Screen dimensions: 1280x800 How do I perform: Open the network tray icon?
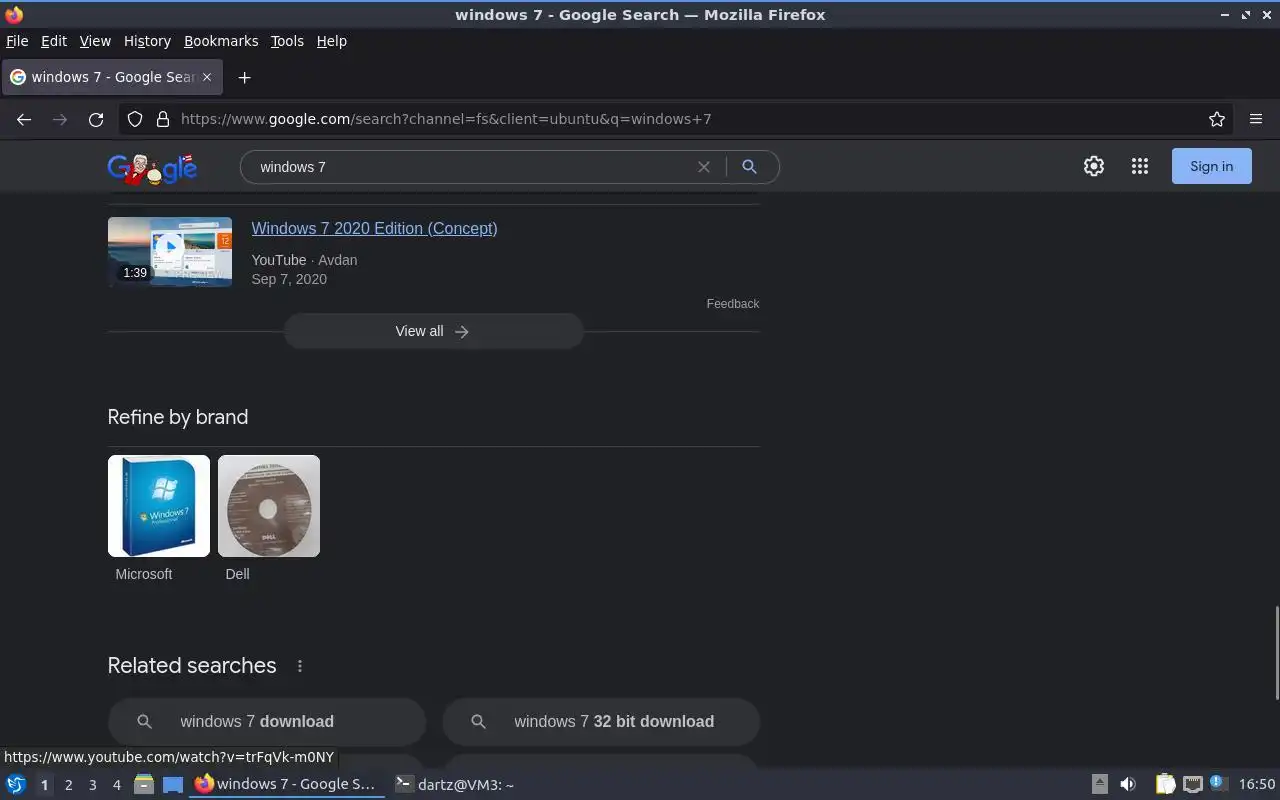(x=1192, y=785)
